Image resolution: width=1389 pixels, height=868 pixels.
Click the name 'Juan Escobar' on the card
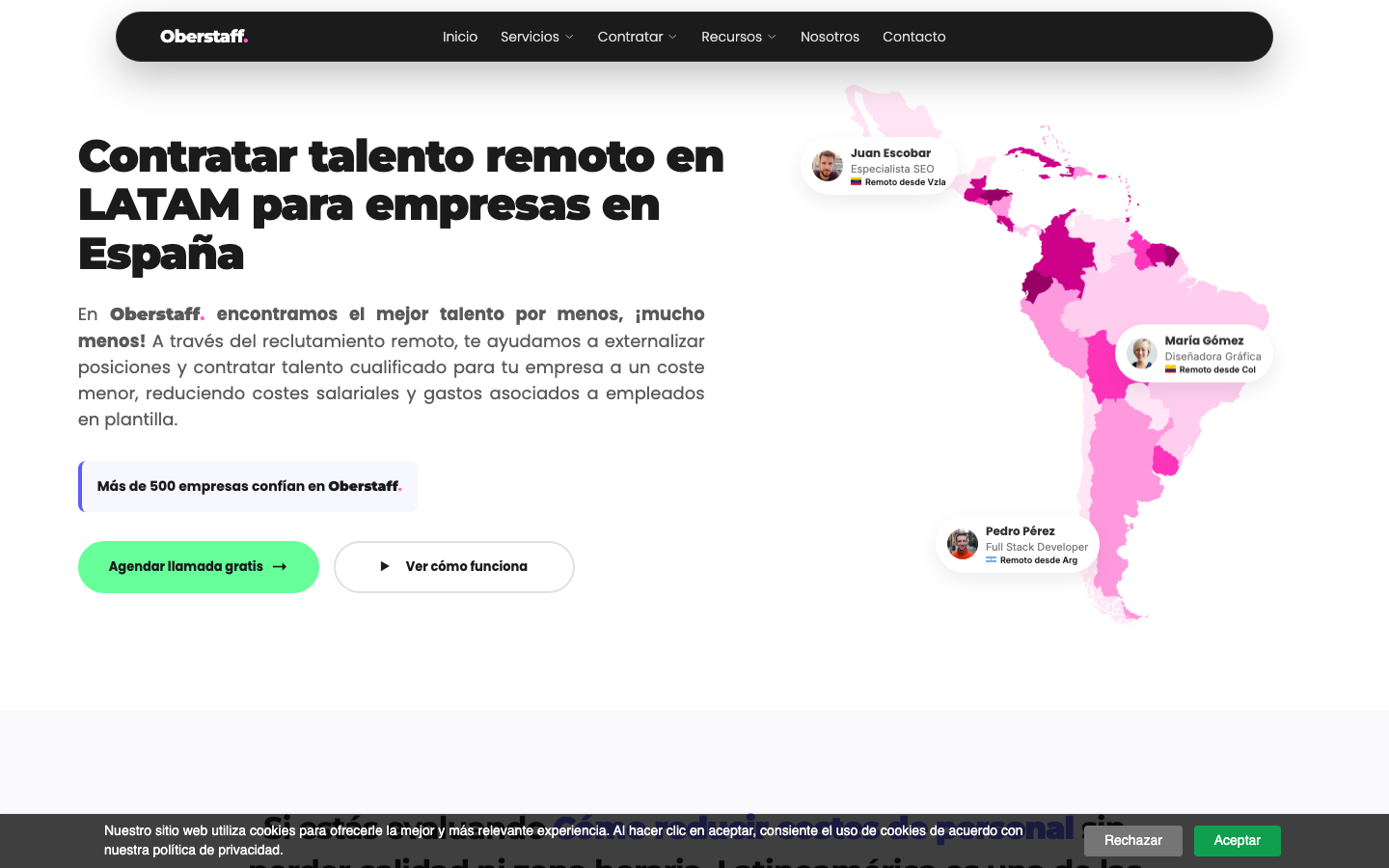[891, 153]
